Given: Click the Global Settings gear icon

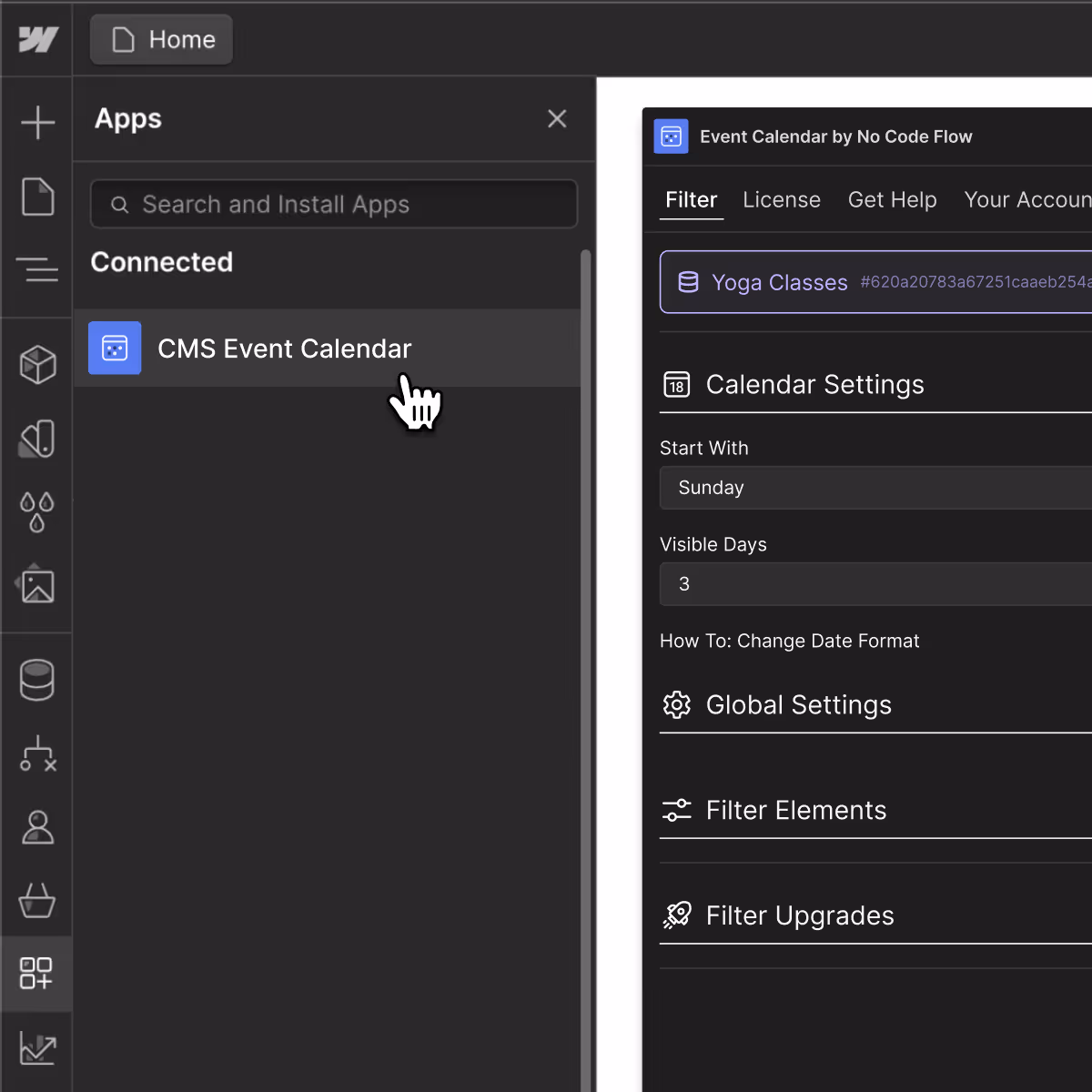Looking at the screenshot, I should (x=677, y=705).
